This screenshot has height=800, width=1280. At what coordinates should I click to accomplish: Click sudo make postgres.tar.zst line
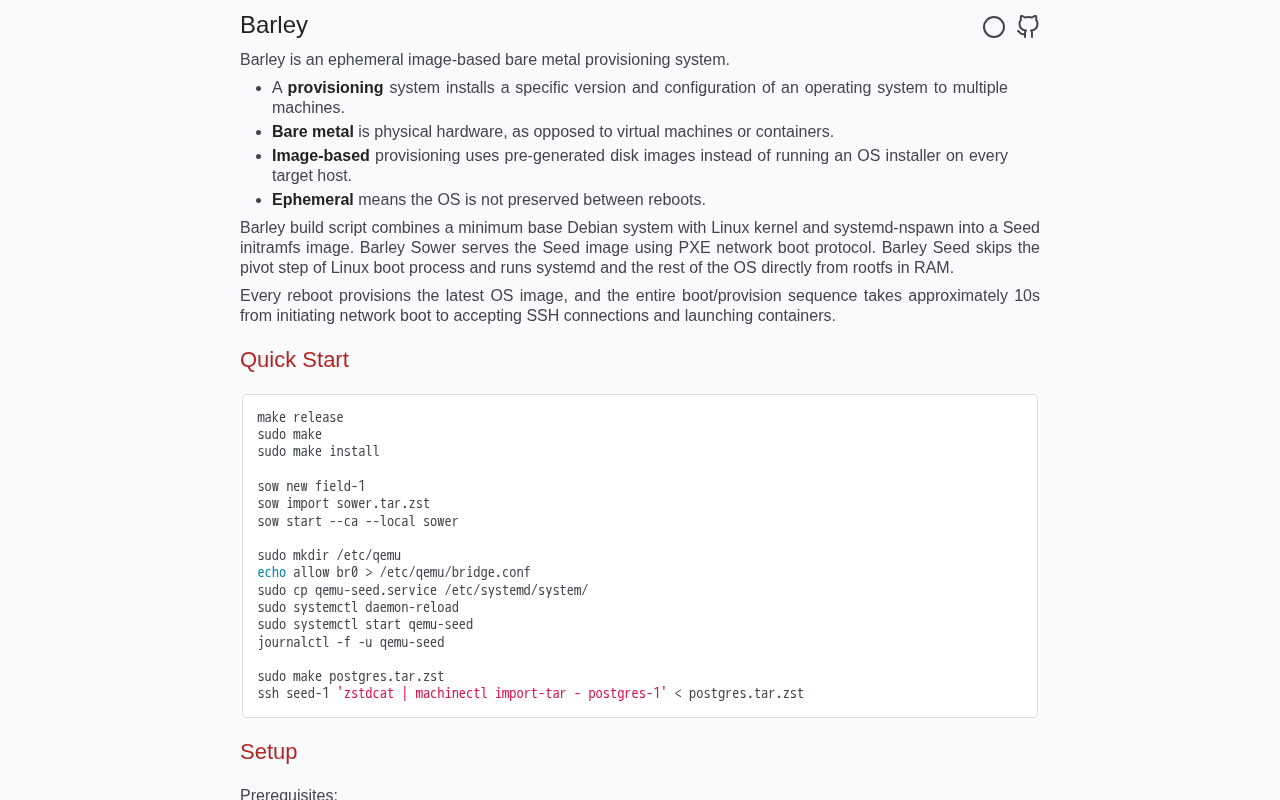tap(351, 677)
